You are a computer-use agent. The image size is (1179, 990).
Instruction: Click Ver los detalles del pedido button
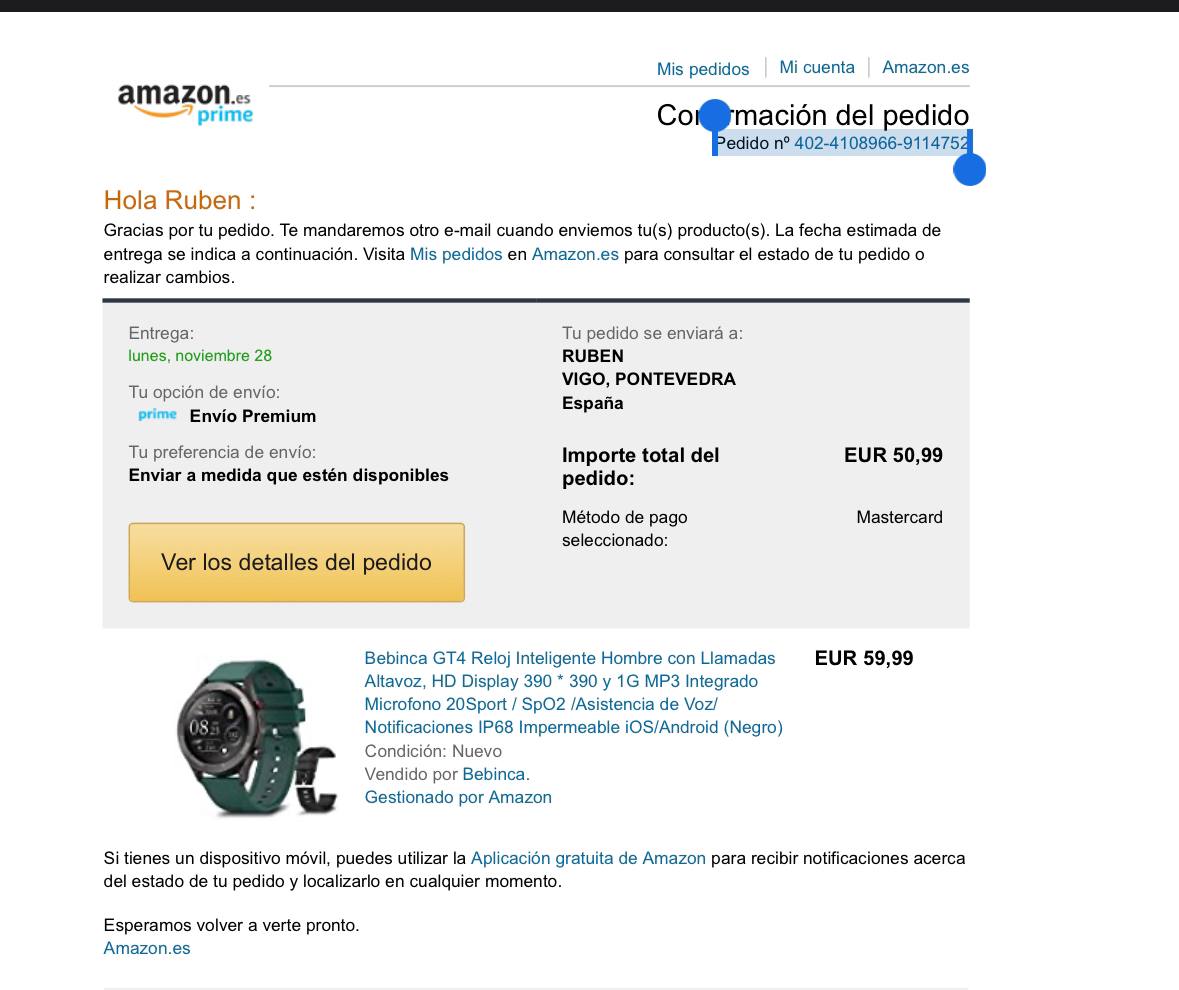tap(296, 562)
